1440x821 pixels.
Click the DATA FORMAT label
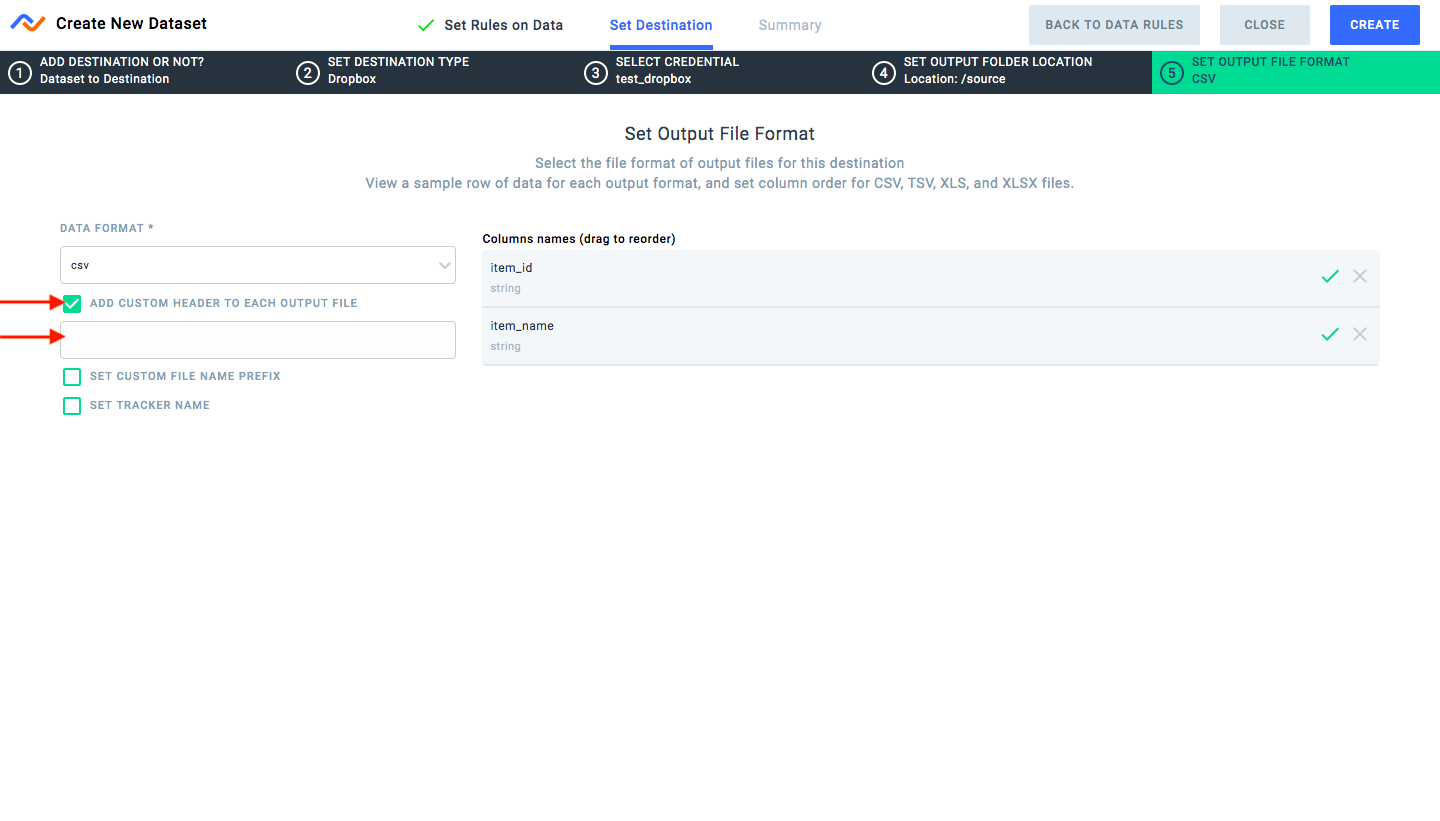click(x=107, y=228)
